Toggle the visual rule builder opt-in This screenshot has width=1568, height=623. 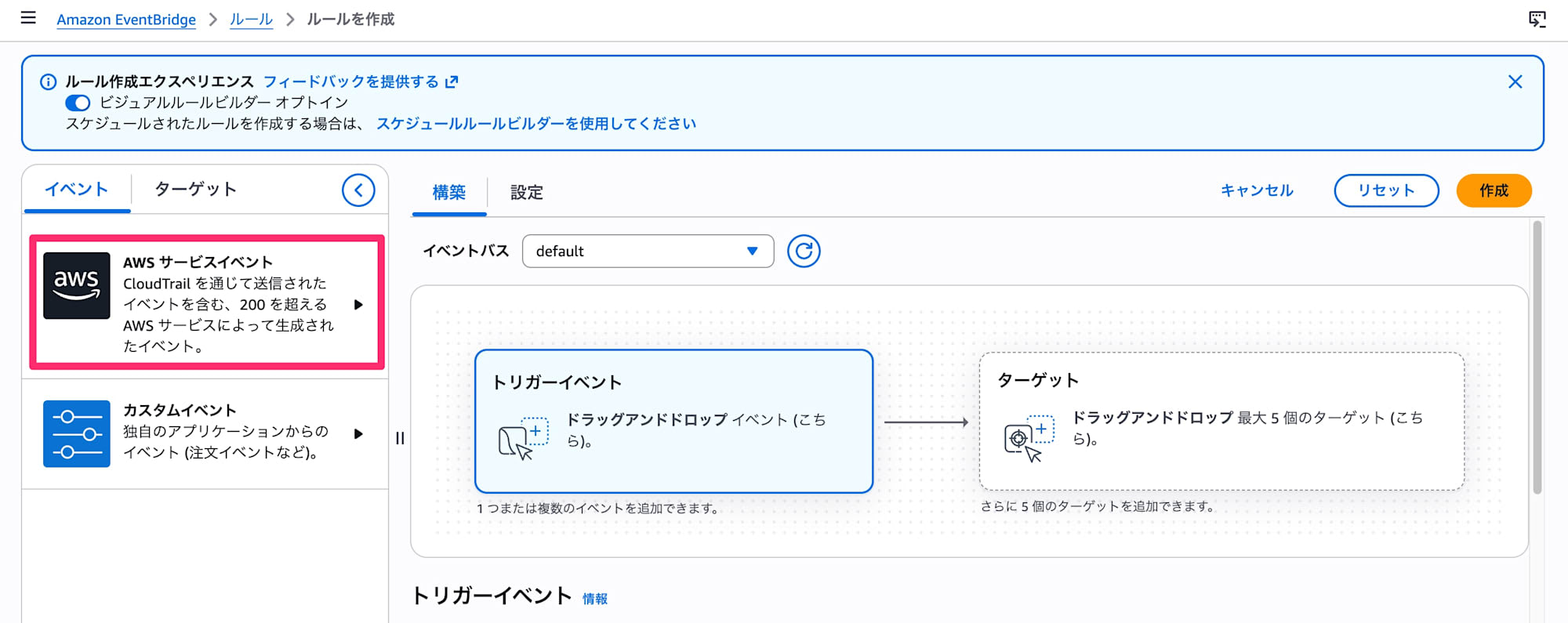pyautogui.click(x=78, y=103)
